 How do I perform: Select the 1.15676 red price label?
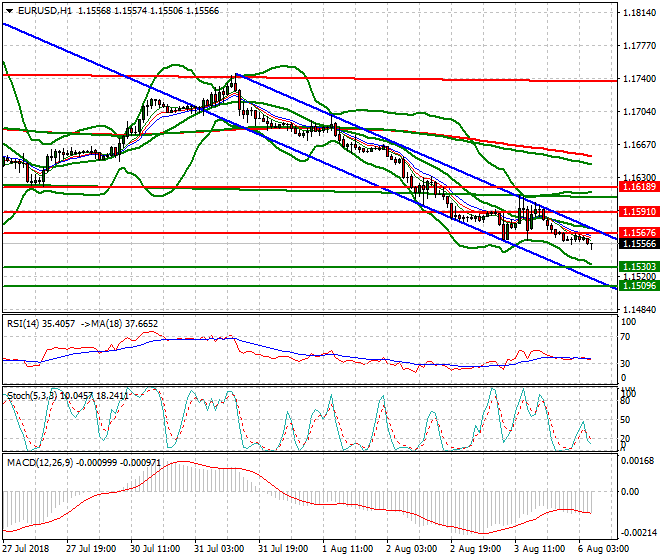638,233
